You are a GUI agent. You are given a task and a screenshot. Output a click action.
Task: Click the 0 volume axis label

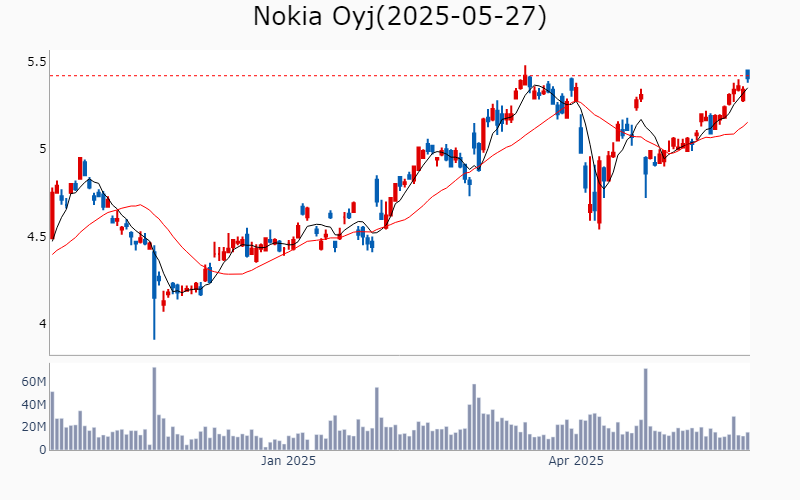(42, 450)
